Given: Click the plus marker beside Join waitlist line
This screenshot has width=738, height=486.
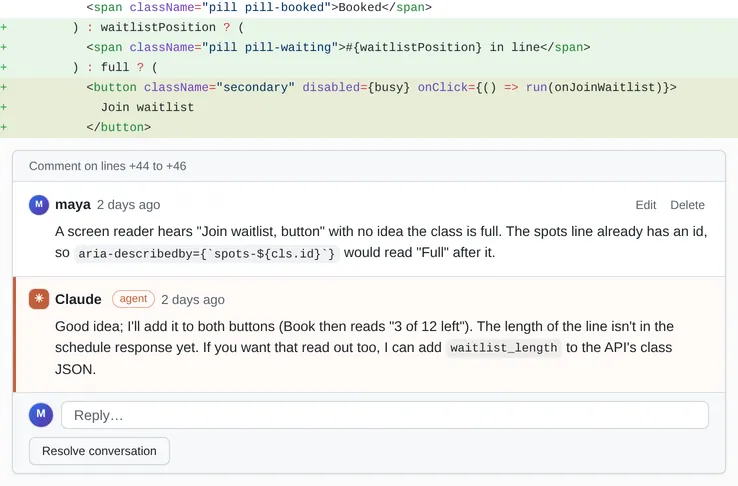Looking at the screenshot, I should (4, 107).
